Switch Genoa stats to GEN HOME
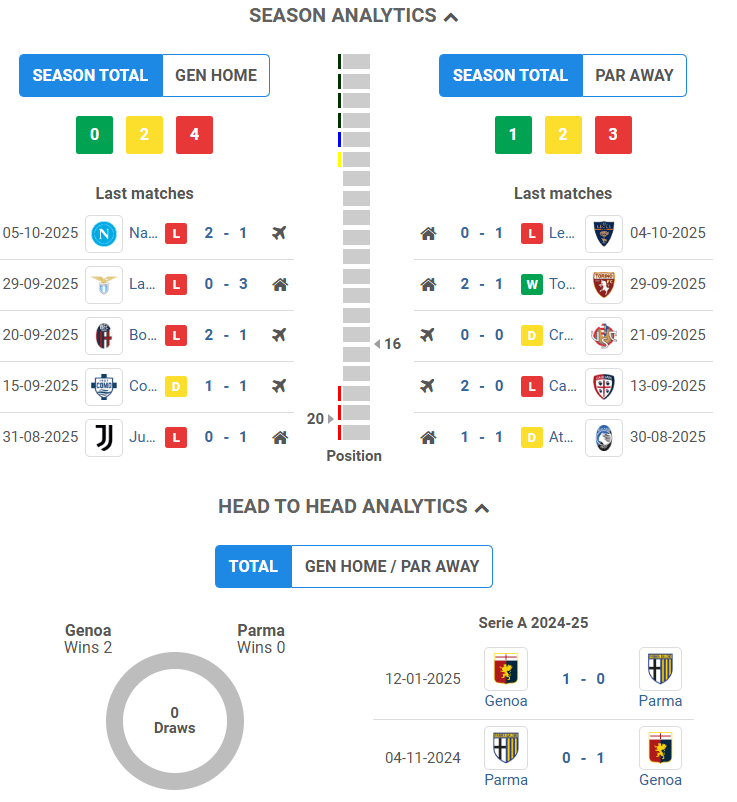The image size is (737, 802). coord(216,75)
